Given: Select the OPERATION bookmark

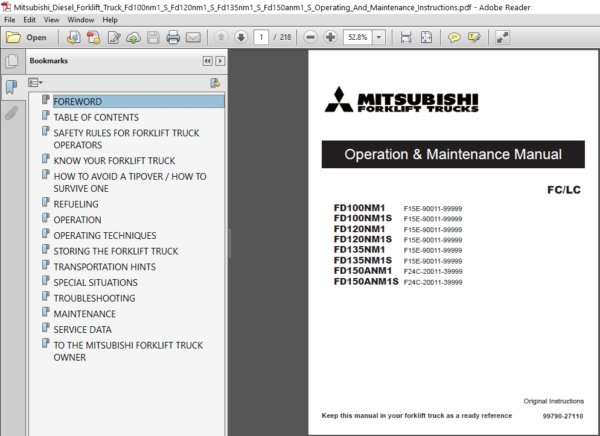Looking at the screenshot, I should point(77,220).
